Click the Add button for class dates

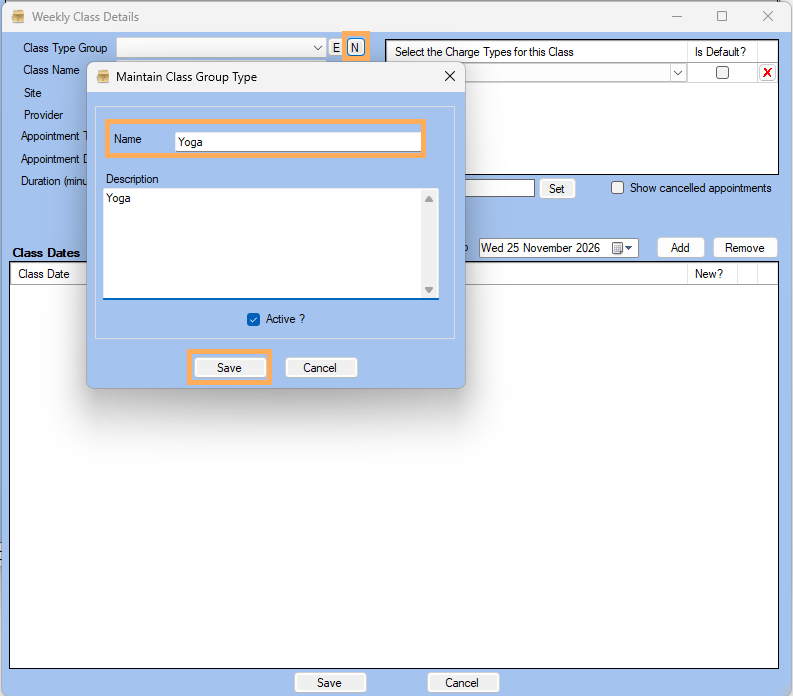(x=680, y=248)
